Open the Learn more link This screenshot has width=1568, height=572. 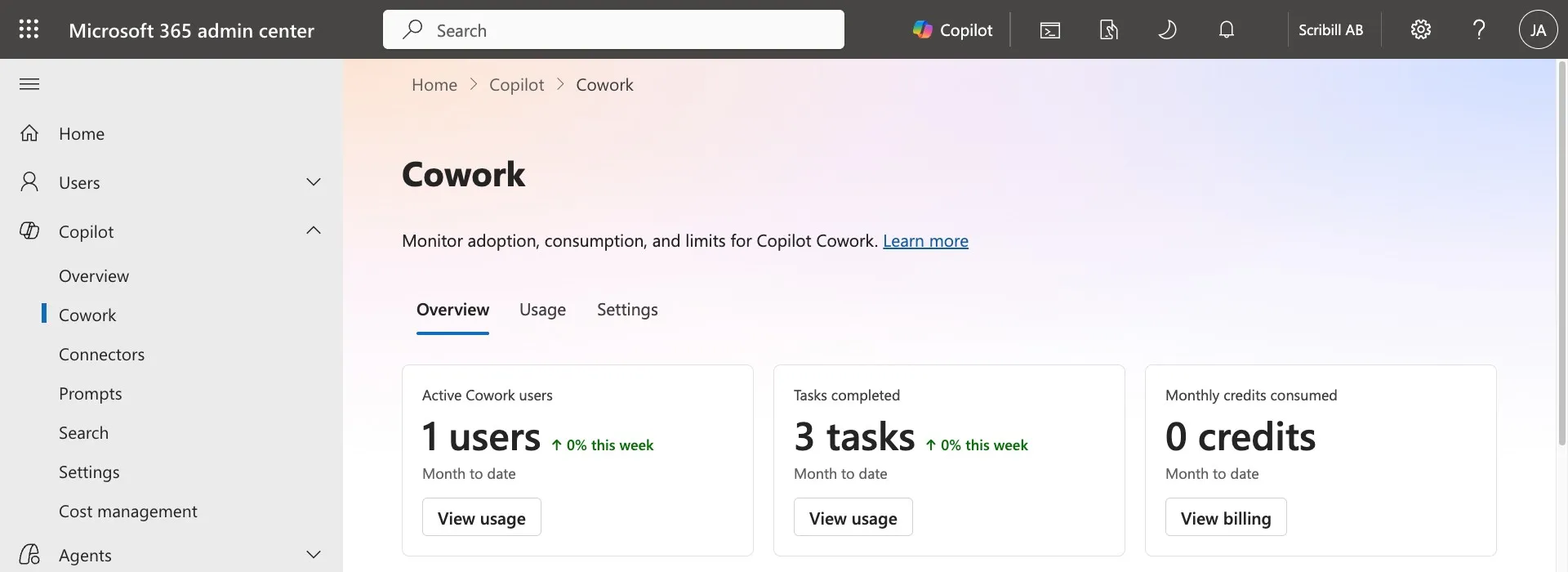[925, 241]
